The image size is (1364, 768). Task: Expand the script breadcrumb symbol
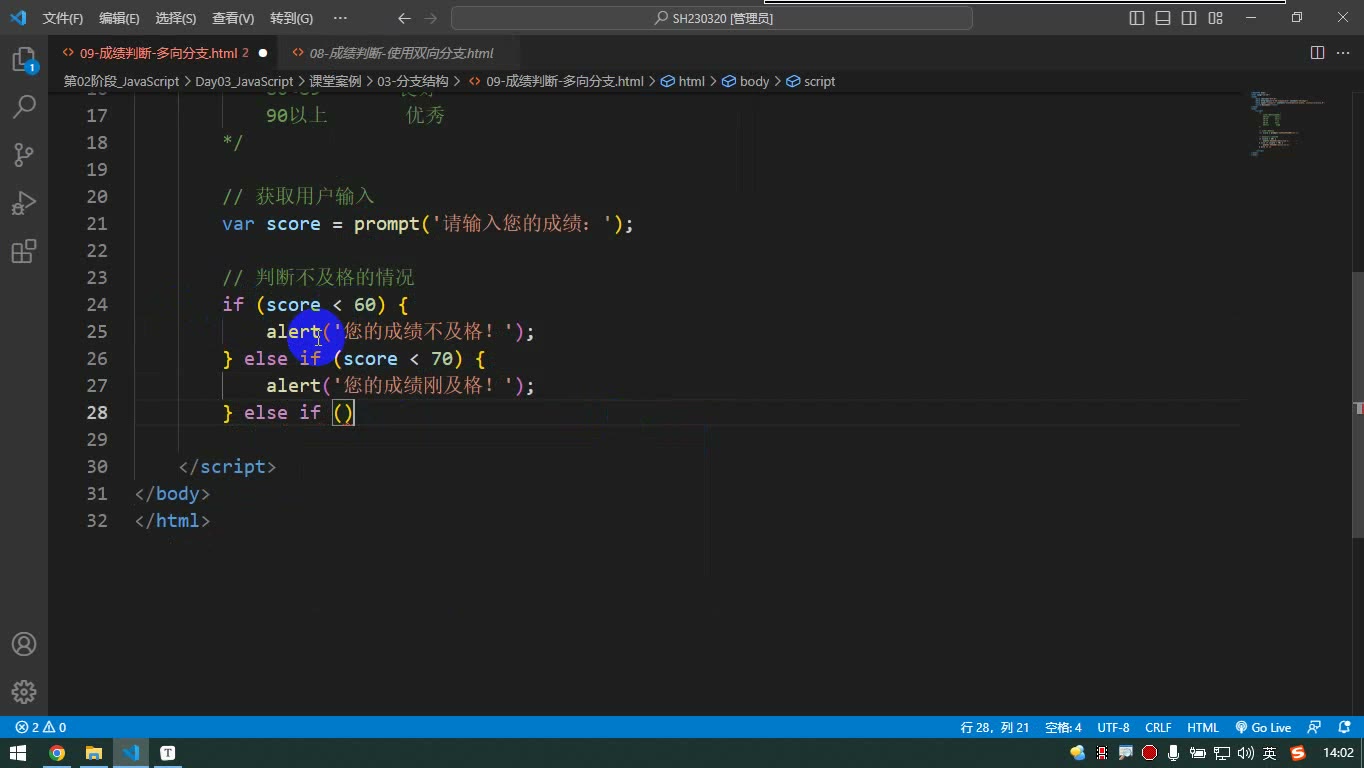click(x=811, y=82)
